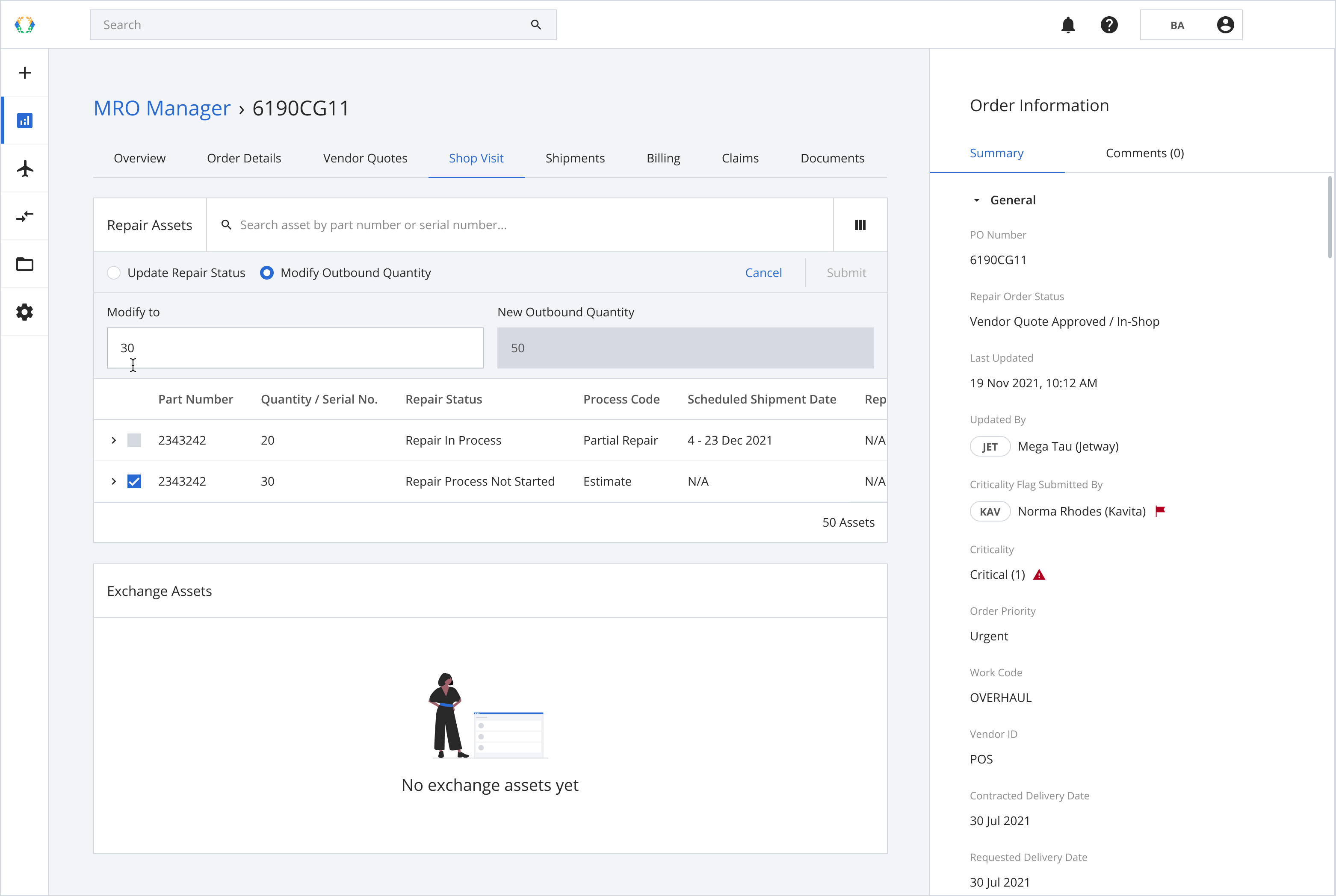Open the Billing tab

[663, 158]
